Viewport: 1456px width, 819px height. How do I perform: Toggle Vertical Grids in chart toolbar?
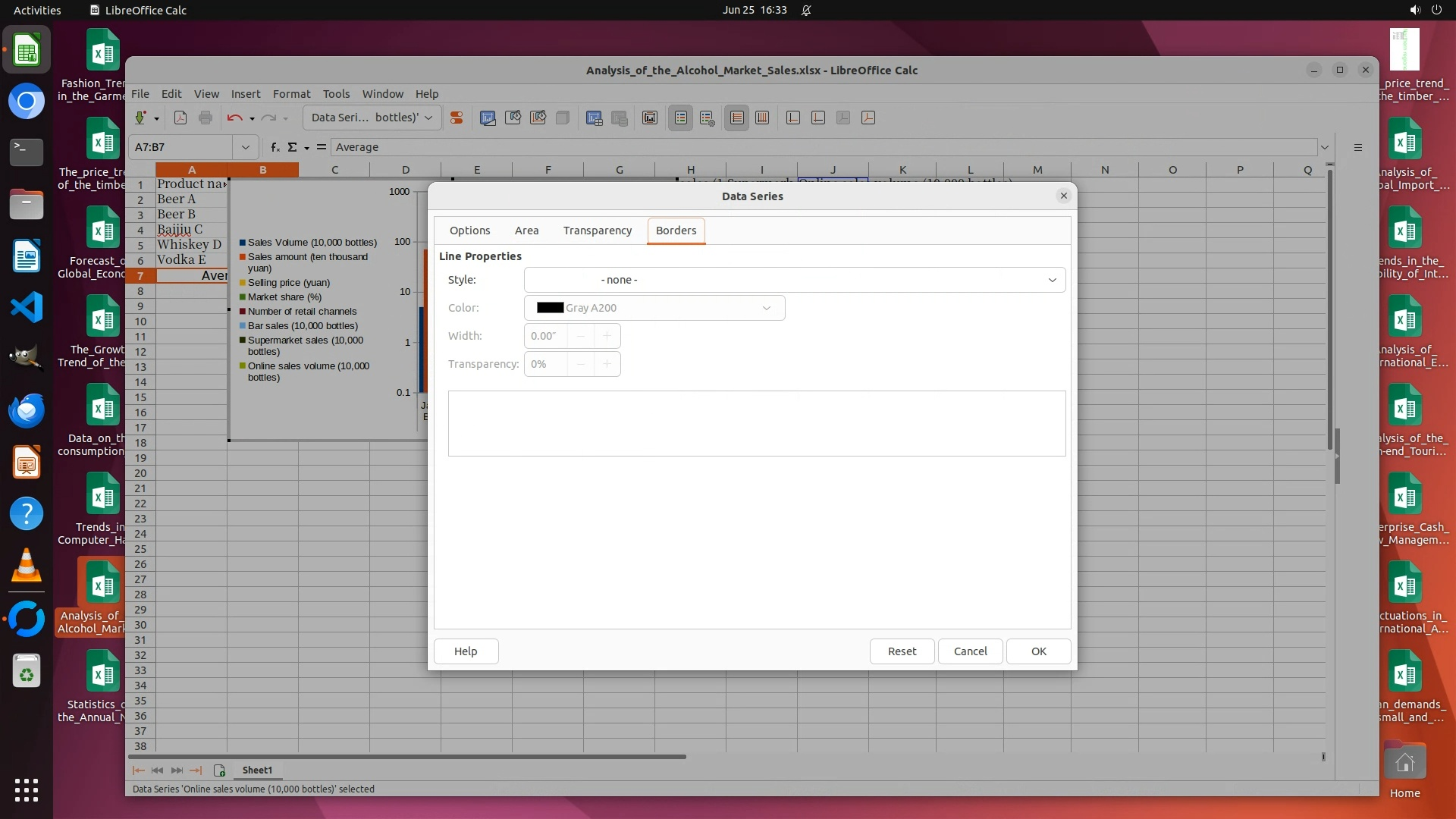(x=762, y=118)
